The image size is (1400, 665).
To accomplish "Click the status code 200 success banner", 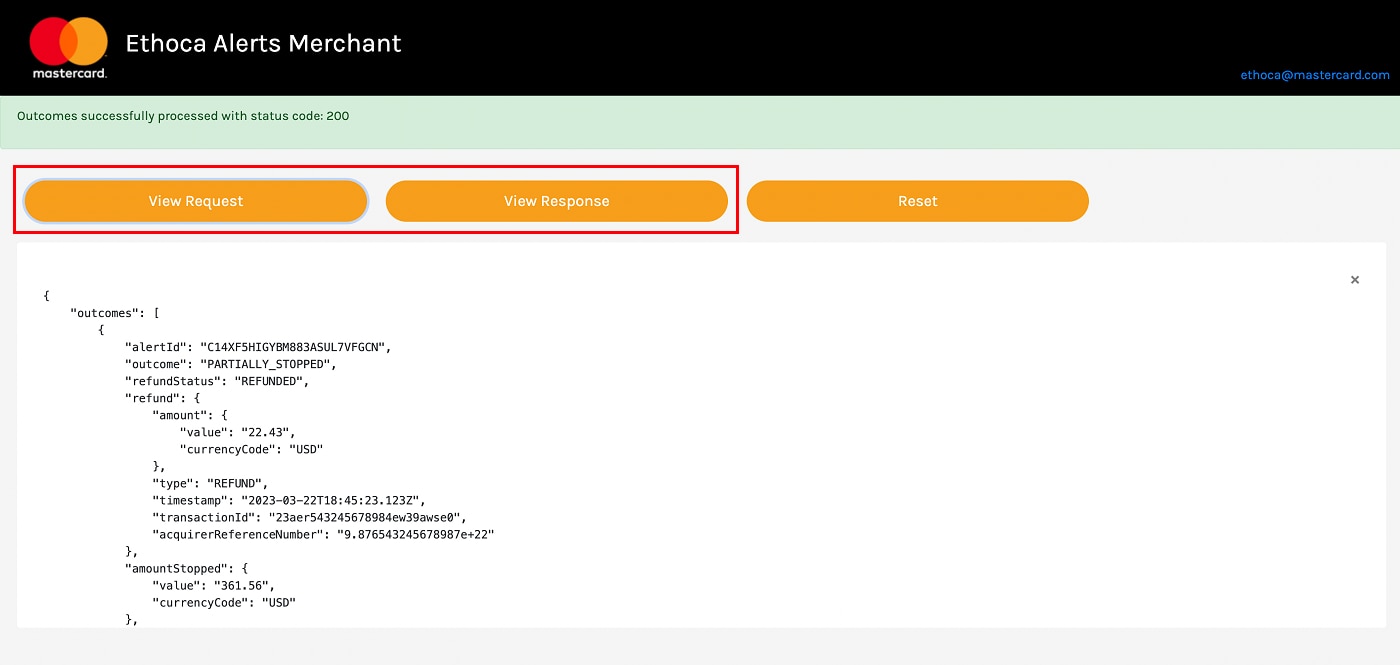I will click(x=183, y=116).
